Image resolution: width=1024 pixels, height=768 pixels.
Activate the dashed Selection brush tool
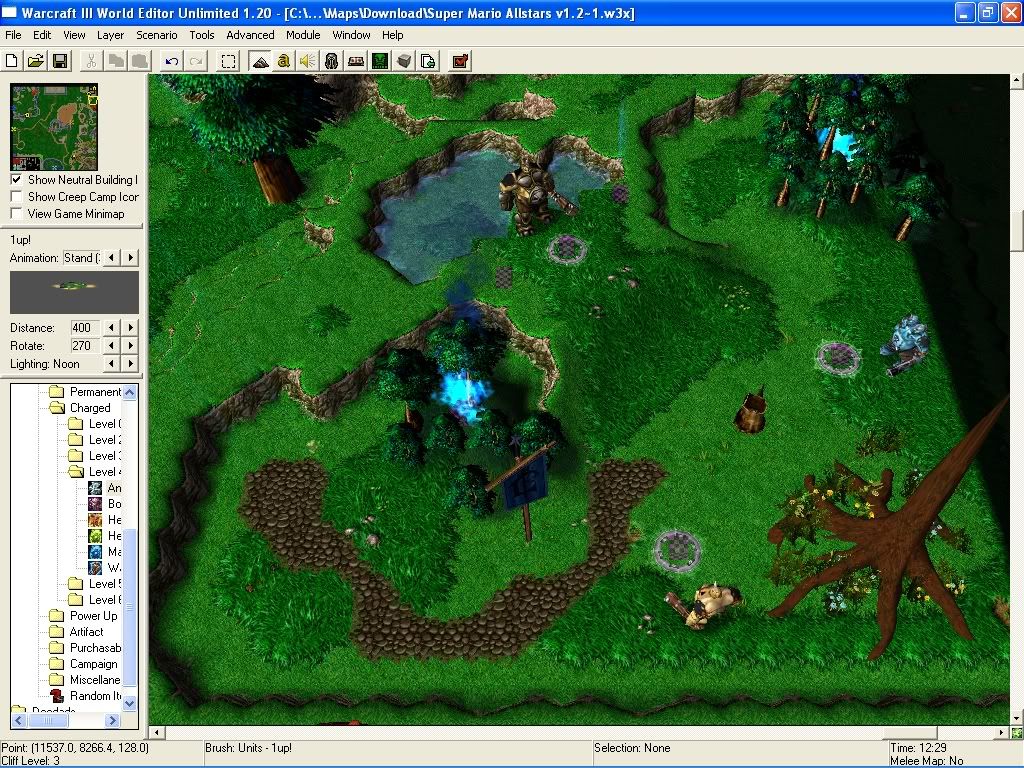tap(228, 61)
